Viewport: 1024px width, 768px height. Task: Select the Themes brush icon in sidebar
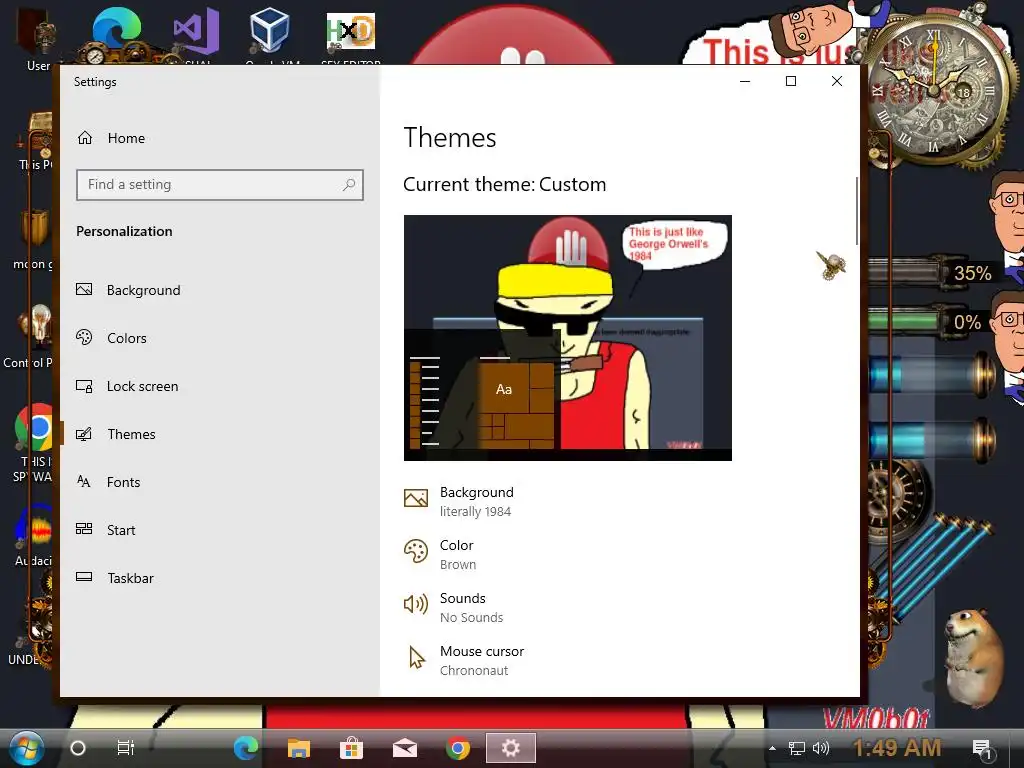pos(84,434)
